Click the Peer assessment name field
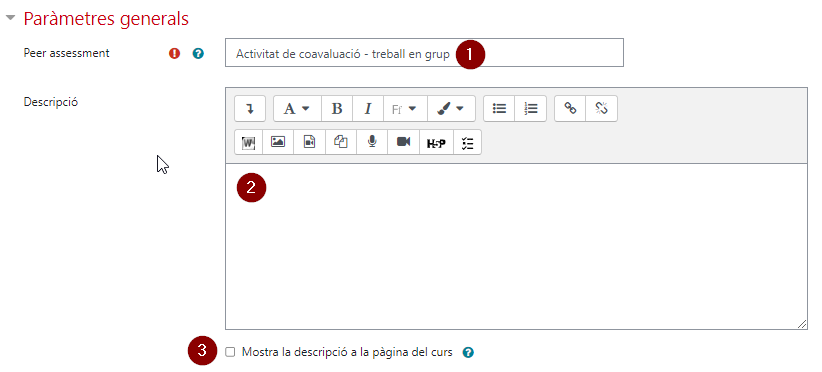 (x=424, y=52)
